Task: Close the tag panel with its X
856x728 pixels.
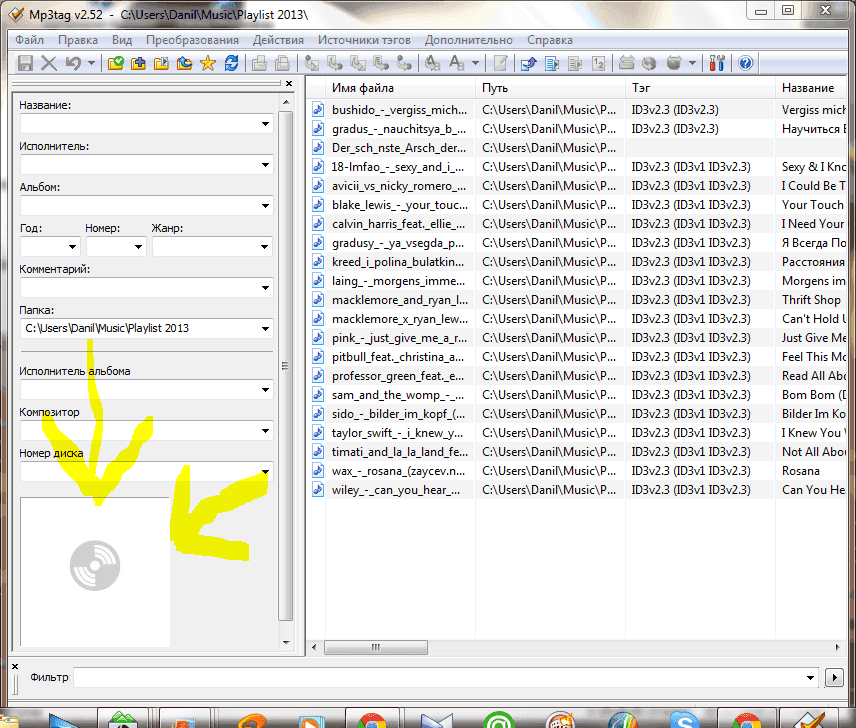Action: (289, 83)
